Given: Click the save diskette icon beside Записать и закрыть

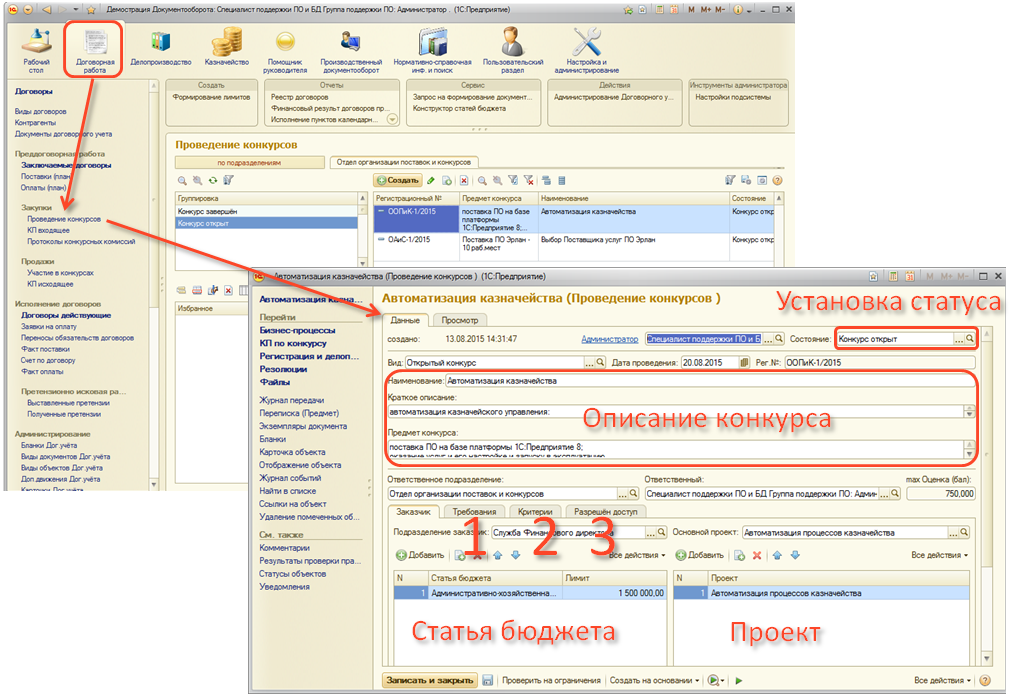Looking at the screenshot, I should point(488,681).
